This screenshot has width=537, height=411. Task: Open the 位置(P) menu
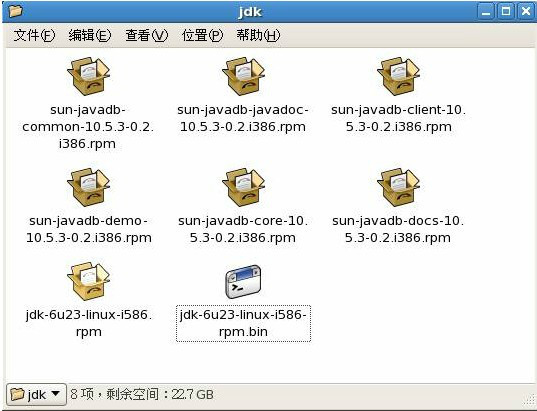click(x=202, y=35)
